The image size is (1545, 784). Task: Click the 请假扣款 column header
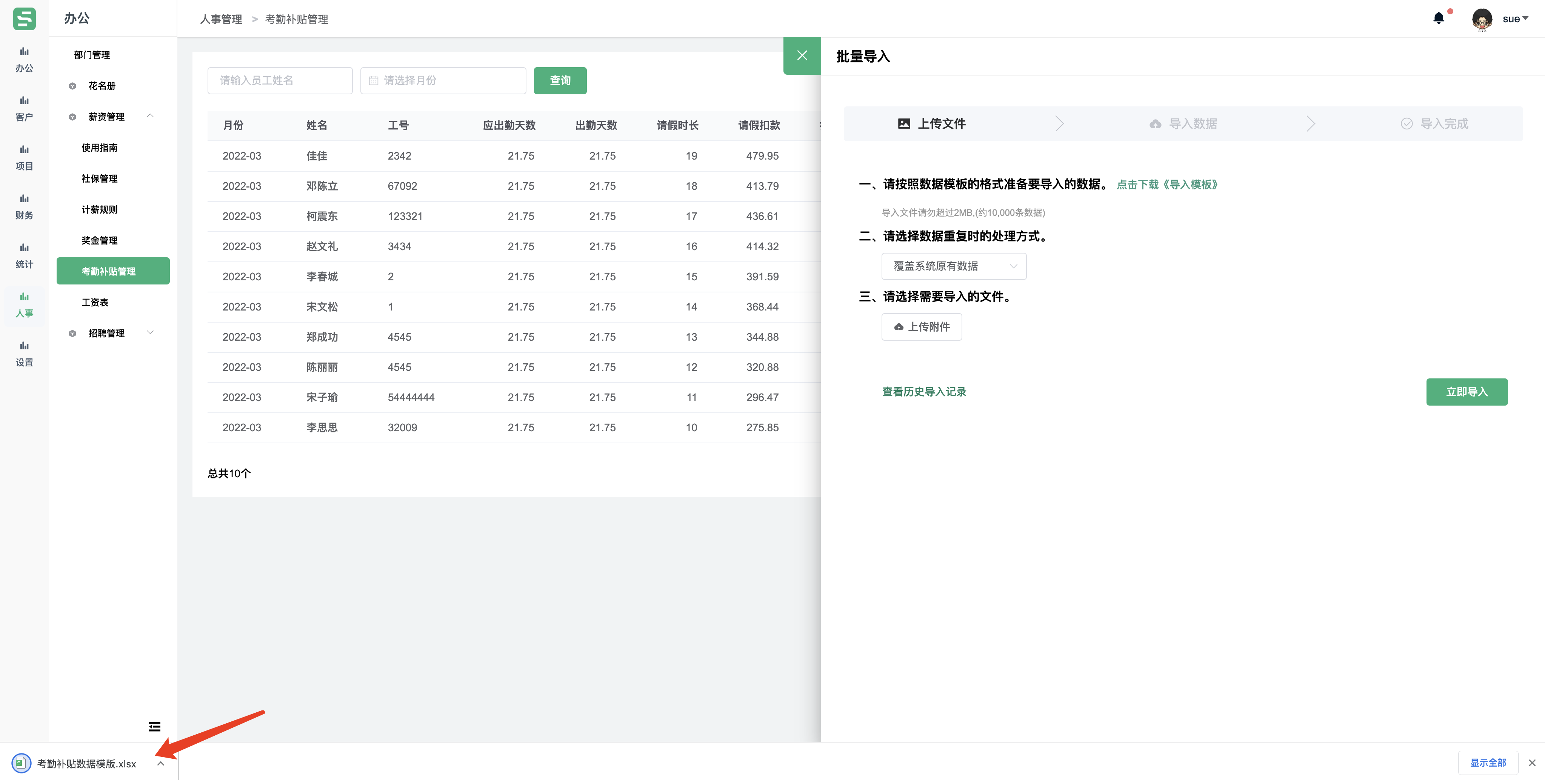tap(759, 125)
